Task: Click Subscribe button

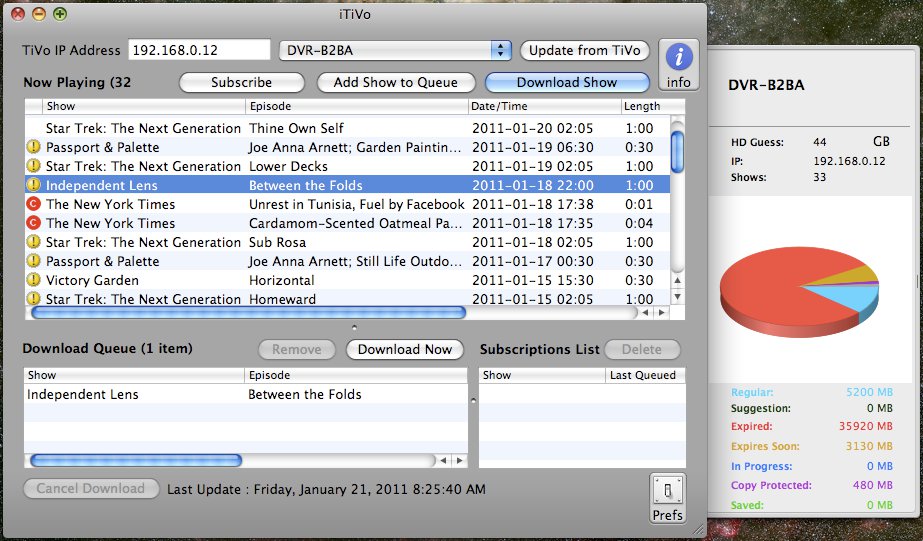Action: pos(241,82)
